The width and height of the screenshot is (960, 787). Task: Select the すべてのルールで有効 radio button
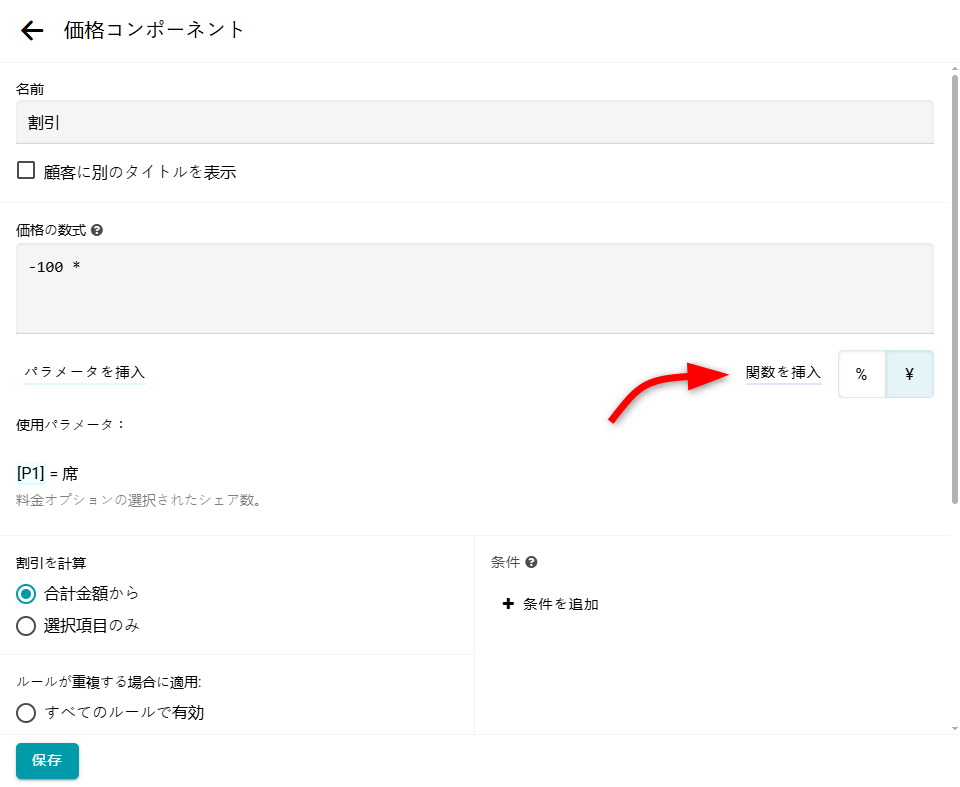pyautogui.click(x=26, y=713)
